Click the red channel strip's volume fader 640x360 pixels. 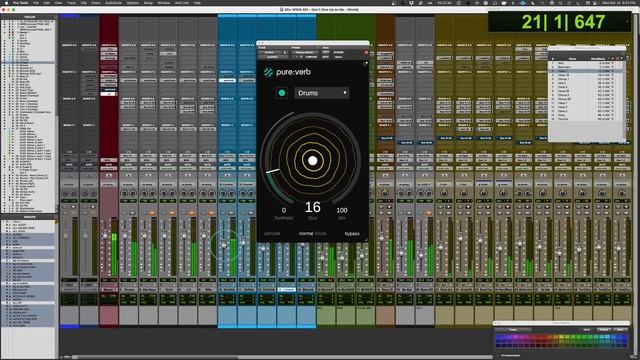click(x=105, y=236)
